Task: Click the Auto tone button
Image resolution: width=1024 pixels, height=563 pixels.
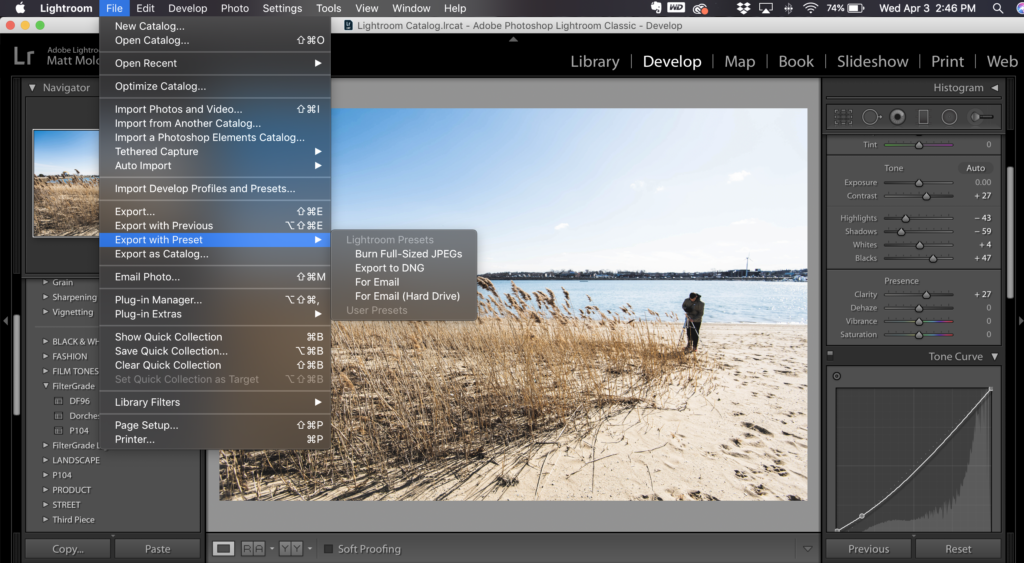Action: point(975,168)
